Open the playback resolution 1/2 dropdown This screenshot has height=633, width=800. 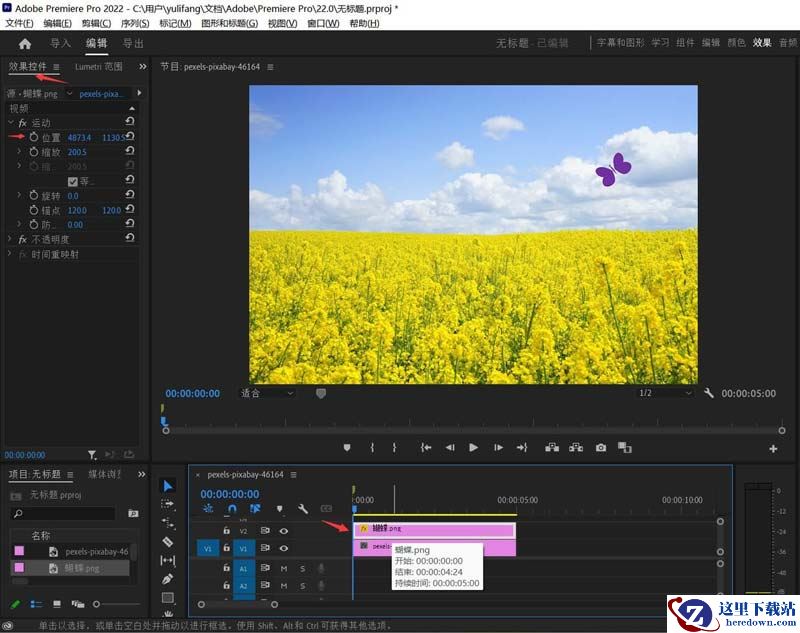pos(665,393)
